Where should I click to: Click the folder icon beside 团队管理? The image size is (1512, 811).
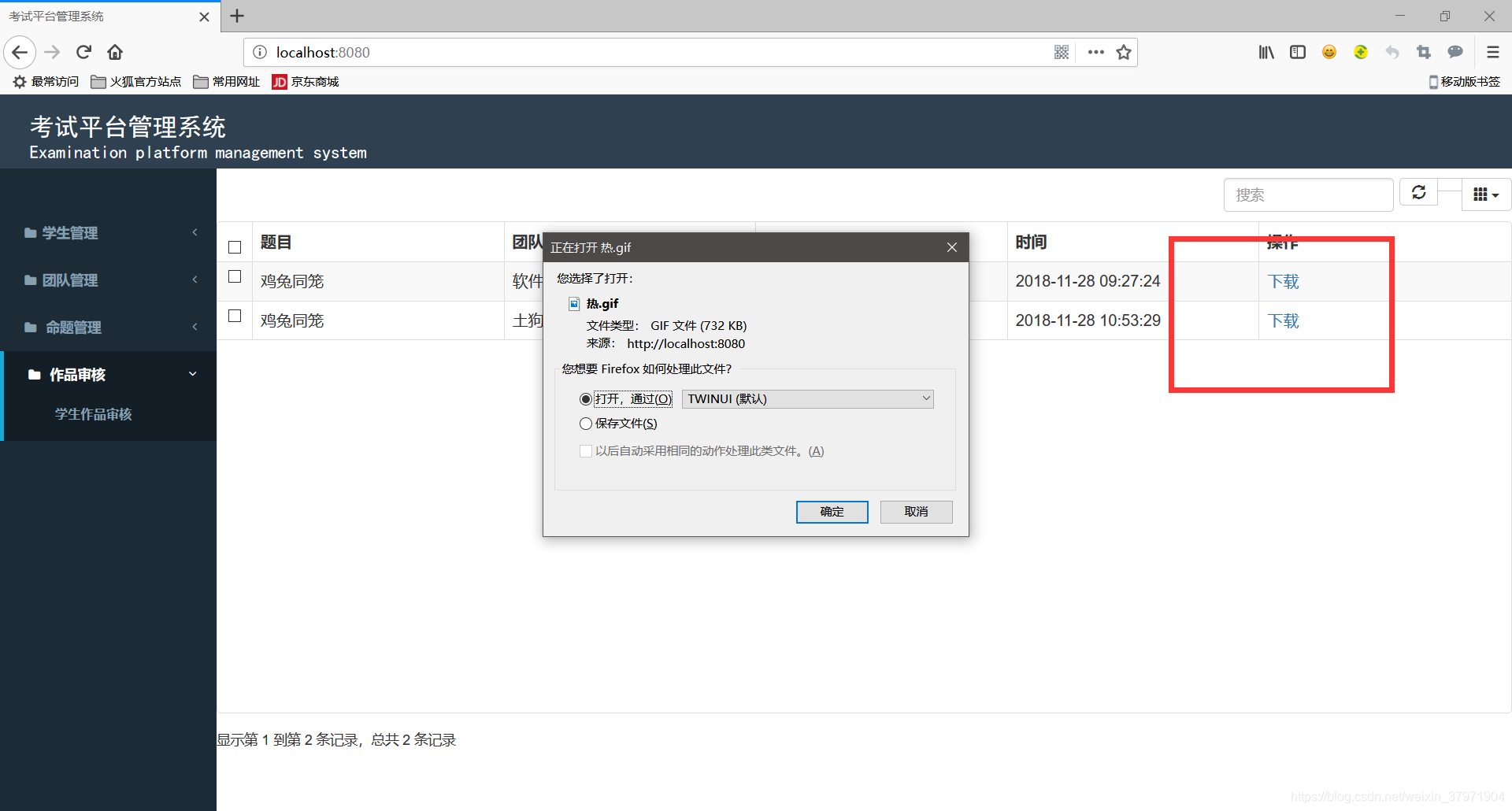pyautogui.click(x=30, y=280)
